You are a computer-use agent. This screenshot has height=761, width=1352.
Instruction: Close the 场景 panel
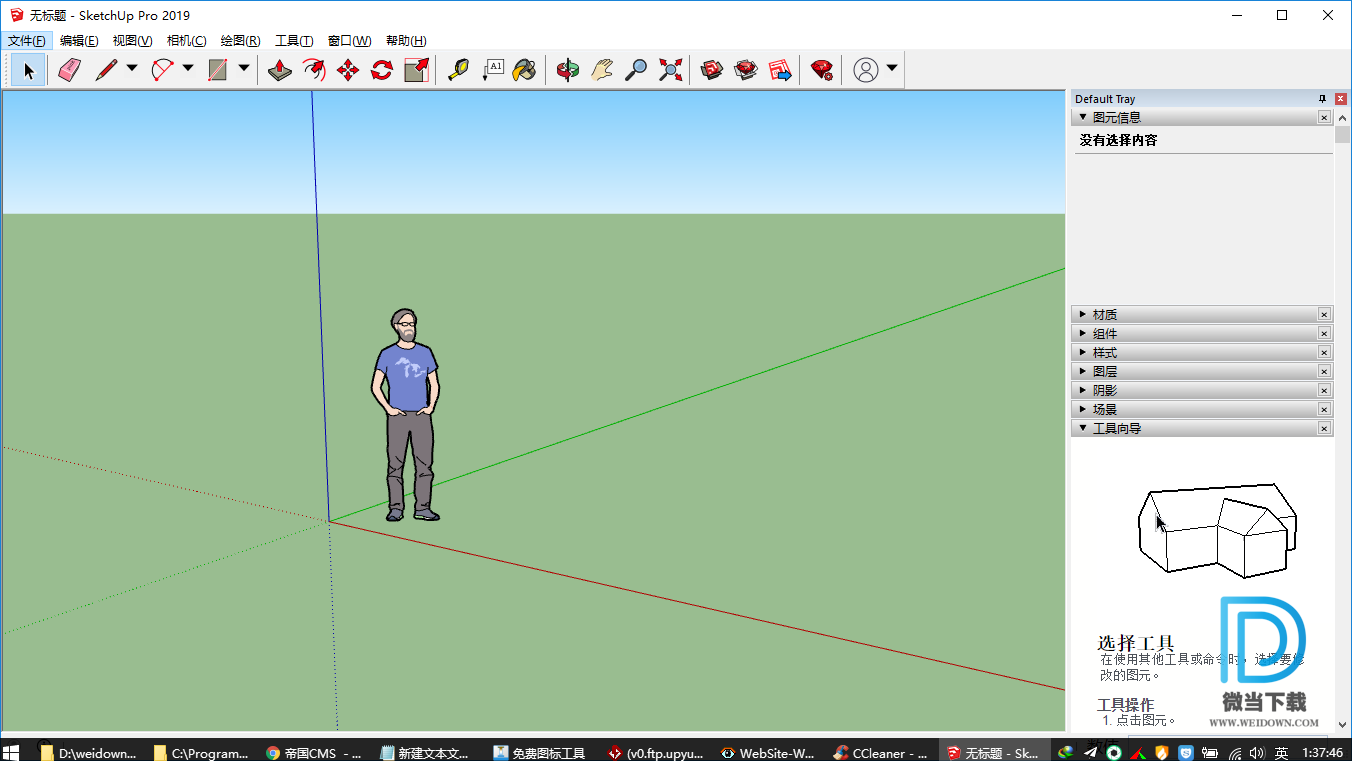1324,410
